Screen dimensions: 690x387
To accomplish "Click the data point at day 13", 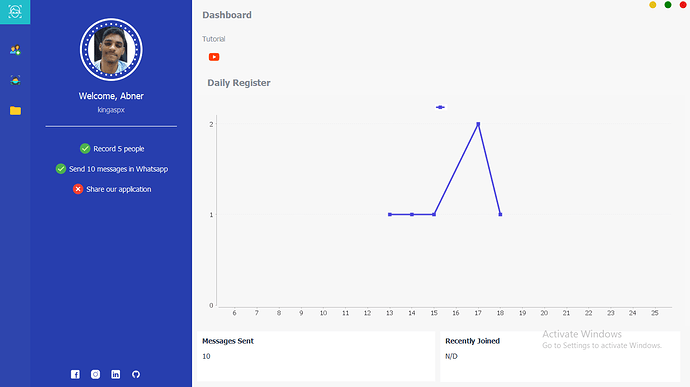I will 390,214.
